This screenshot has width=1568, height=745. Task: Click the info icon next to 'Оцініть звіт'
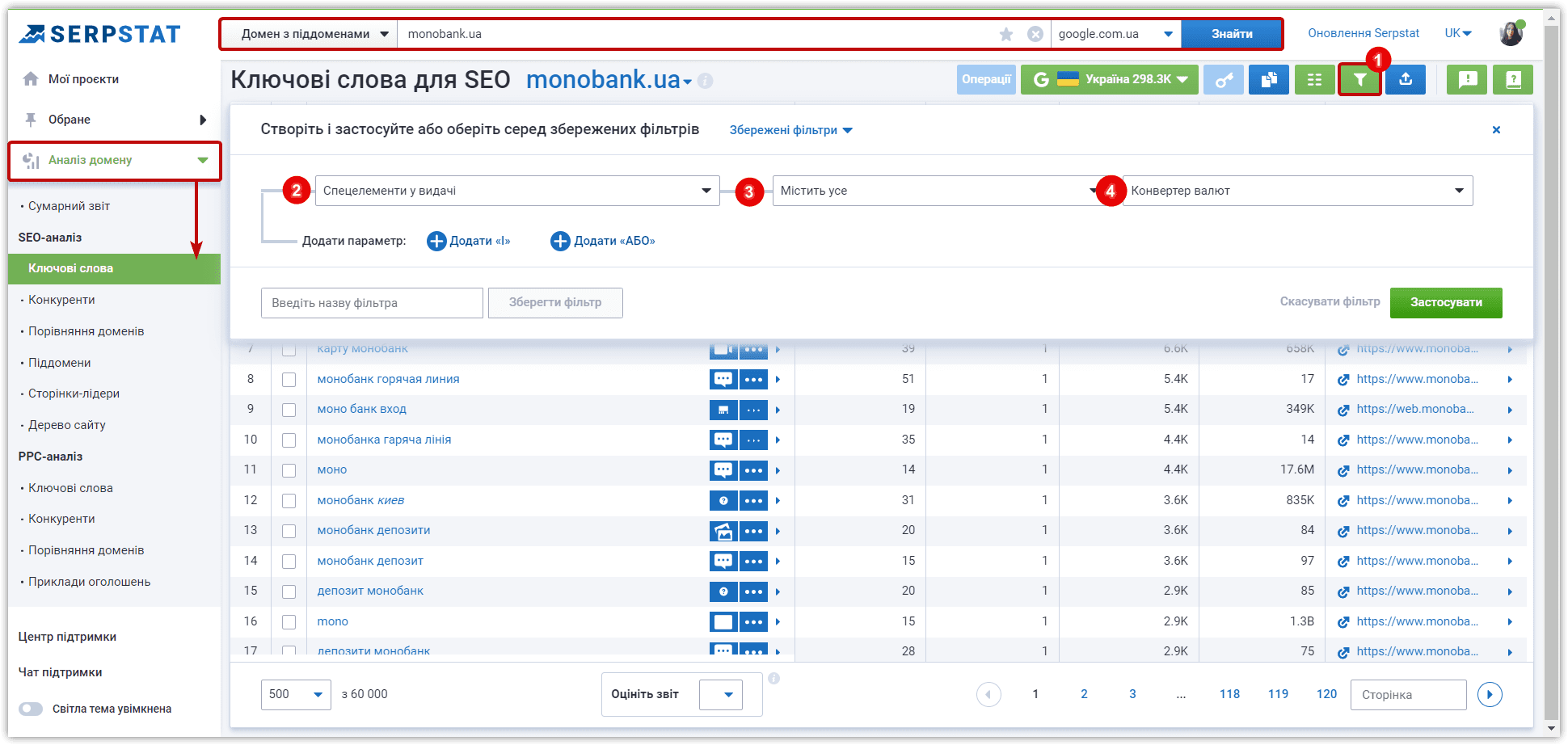773,679
